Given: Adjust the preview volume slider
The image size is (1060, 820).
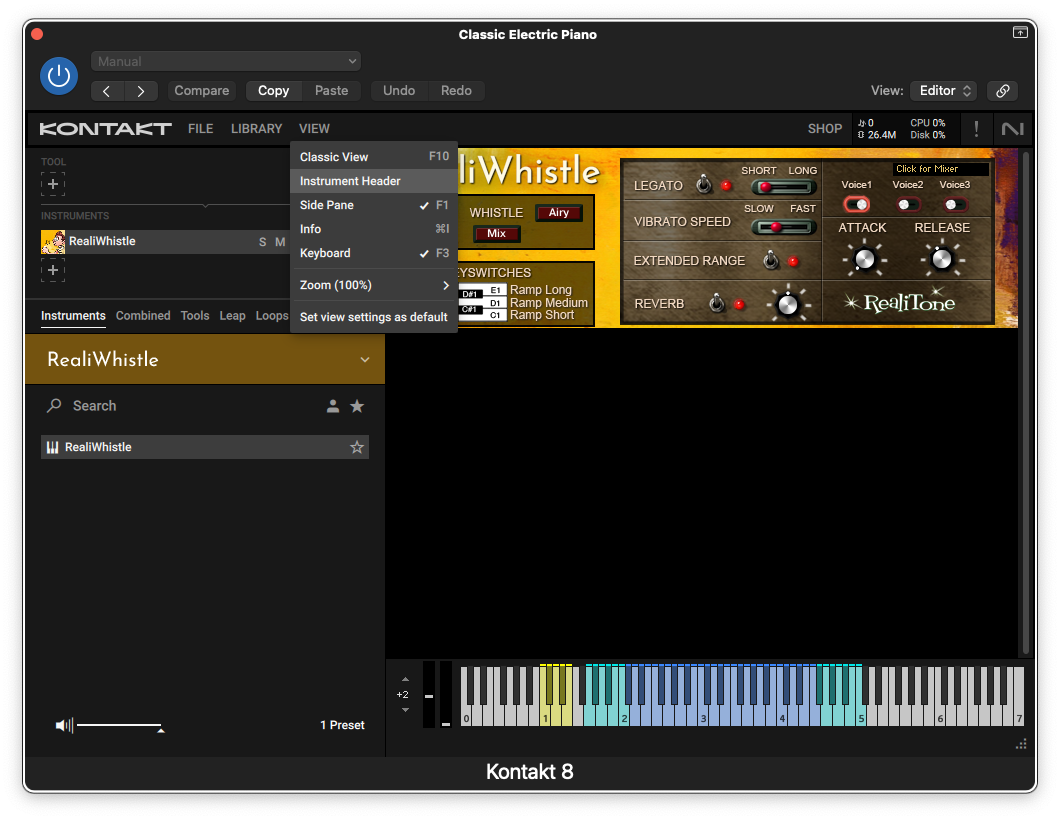Looking at the screenshot, I should pyautogui.click(x=120, y=725).
